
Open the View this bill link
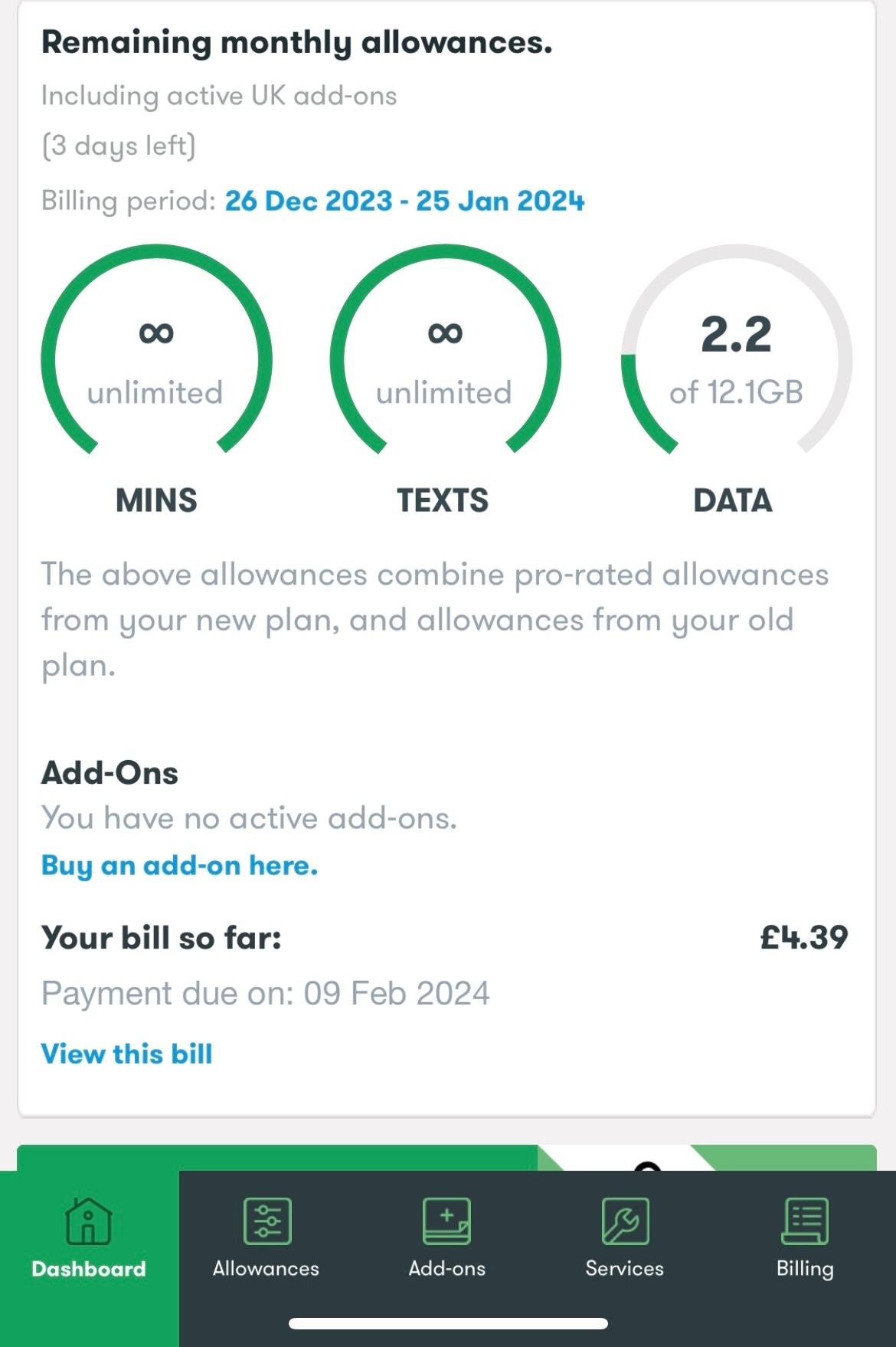pos(126,1054)
